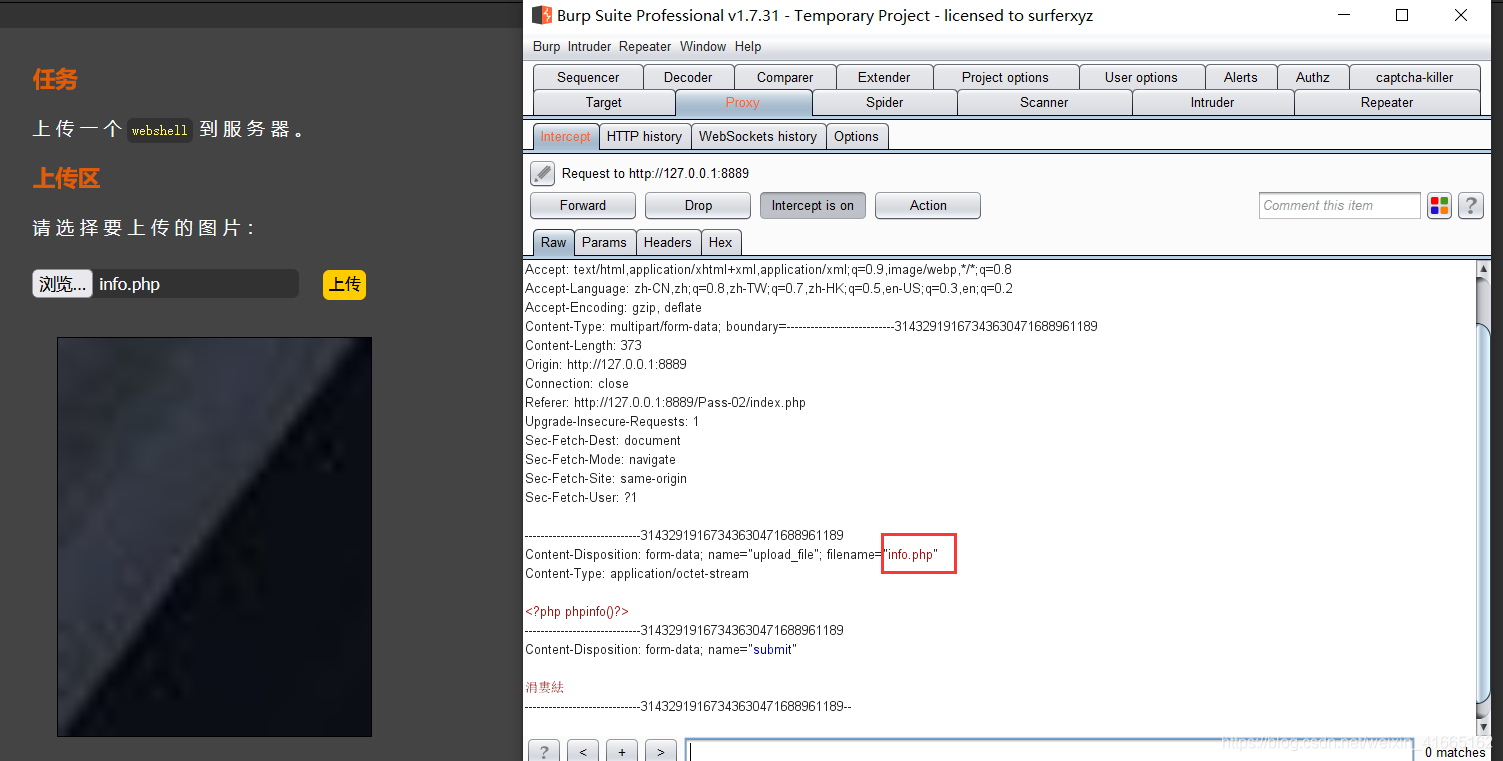Select the Raw view tab

(554, 242)
